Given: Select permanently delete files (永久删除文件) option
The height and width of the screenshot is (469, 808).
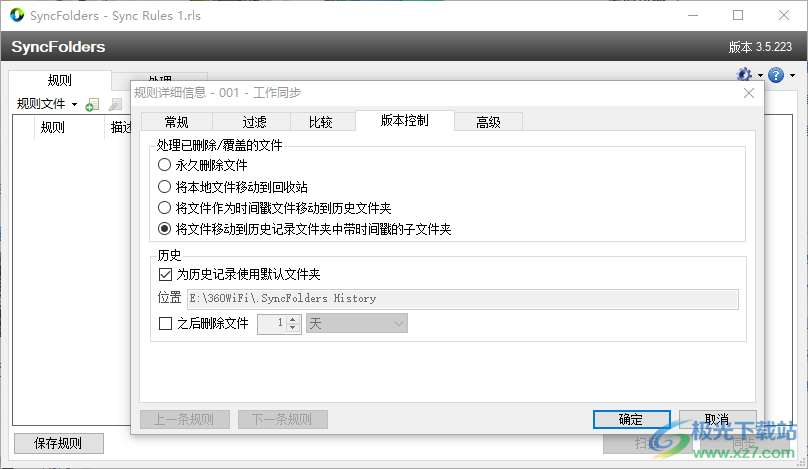Looking at the screenshot, I should point(203,165).
